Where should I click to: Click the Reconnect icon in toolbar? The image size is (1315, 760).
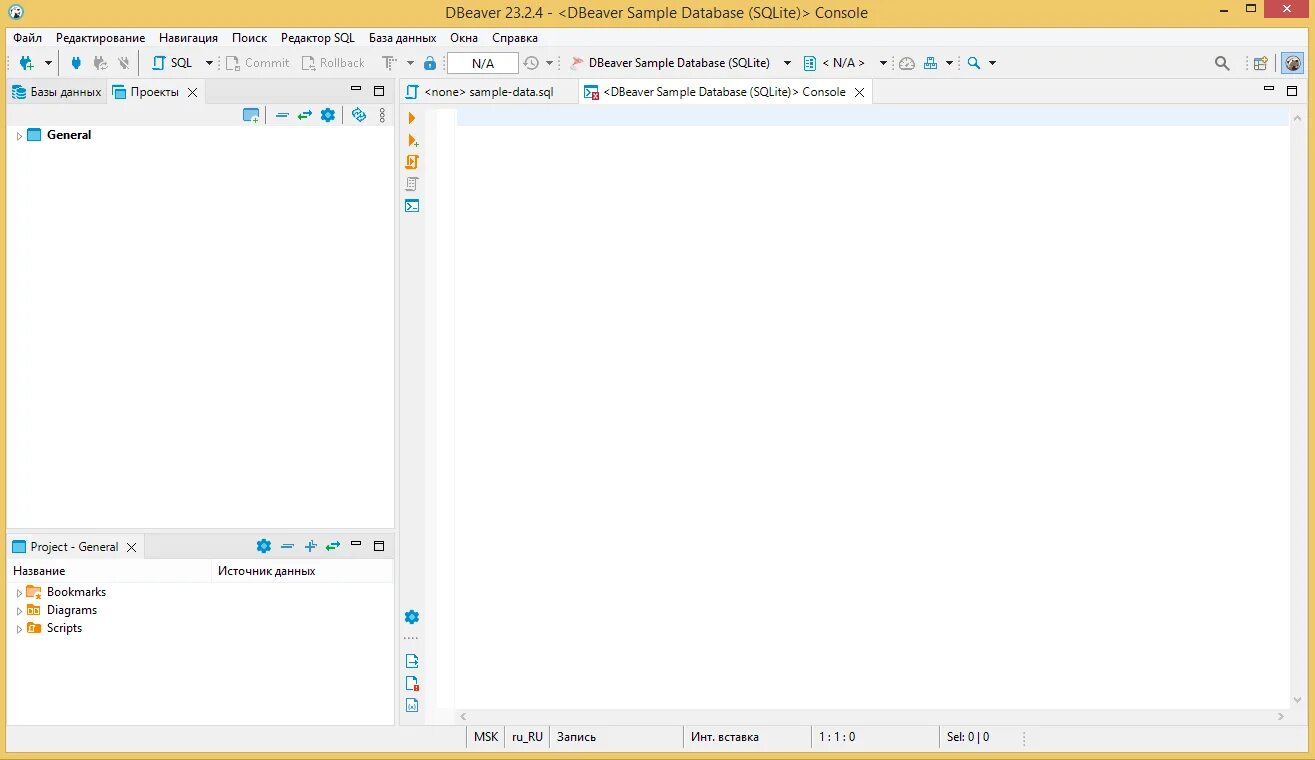click(x=100, y=63)
